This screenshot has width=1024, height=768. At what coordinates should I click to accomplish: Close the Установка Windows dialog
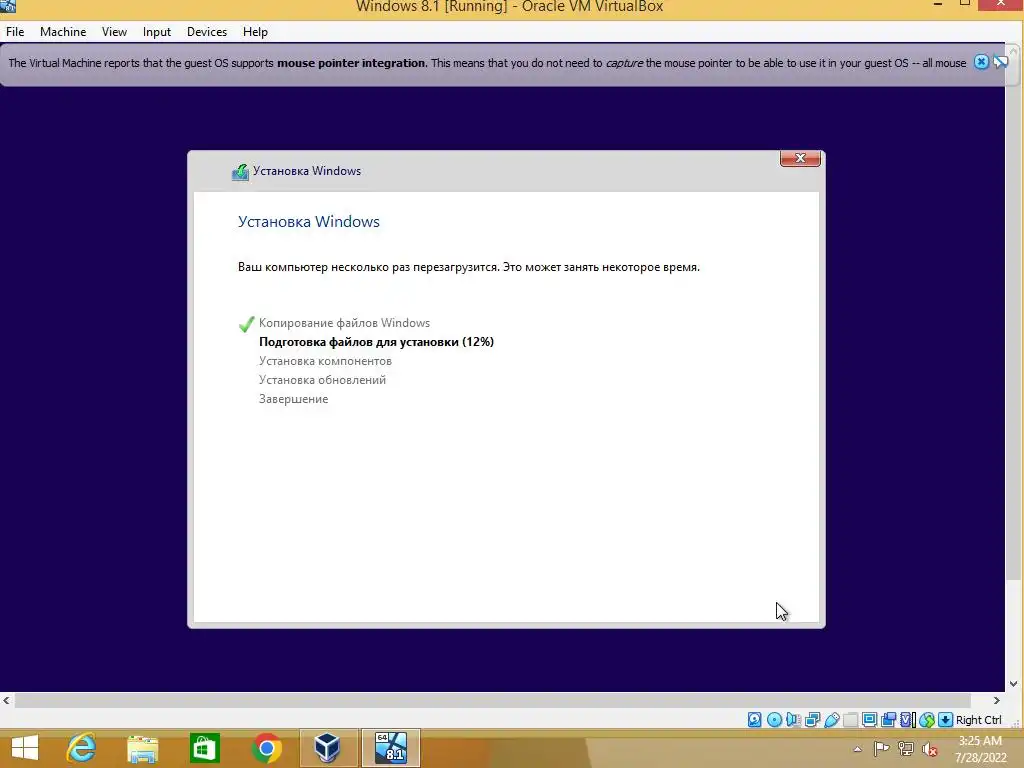click(800, 158)
